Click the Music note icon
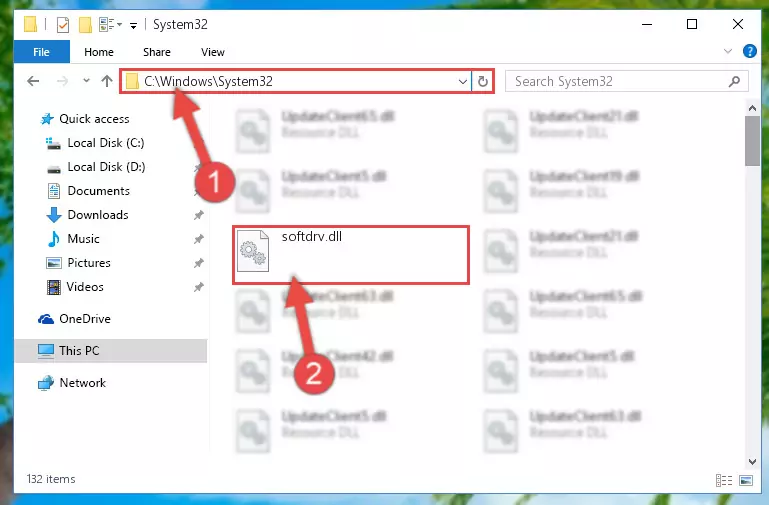 click(53, 239)
